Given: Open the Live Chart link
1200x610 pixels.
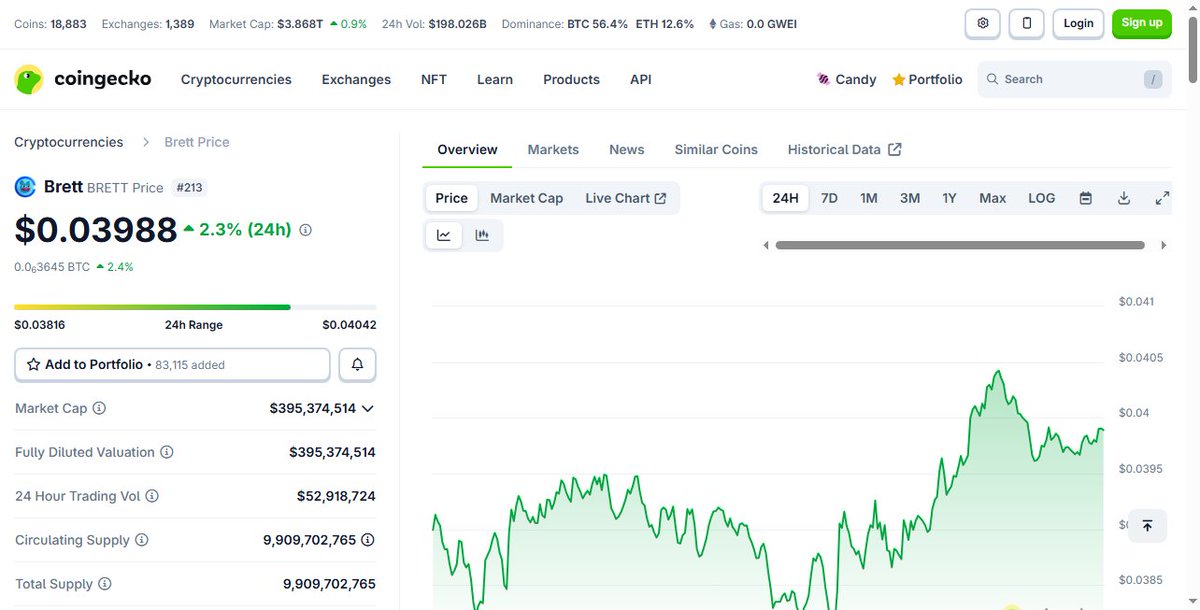Looking at the screenshot, I should [626, 198].
